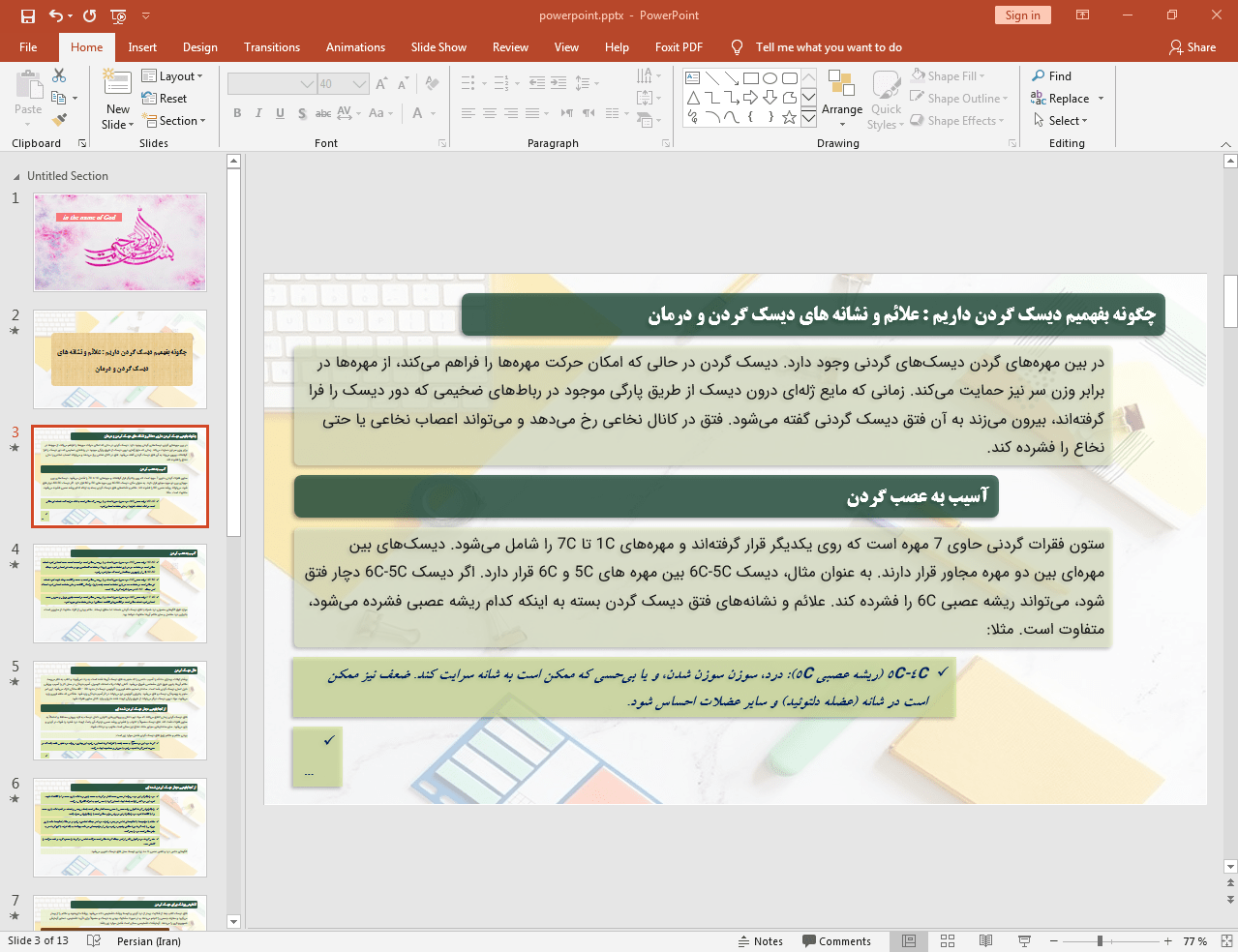Image resolution: width=1238 pixels, height=952 pixels.
Task: Open the Arrange tool
Action: (842, 95)
